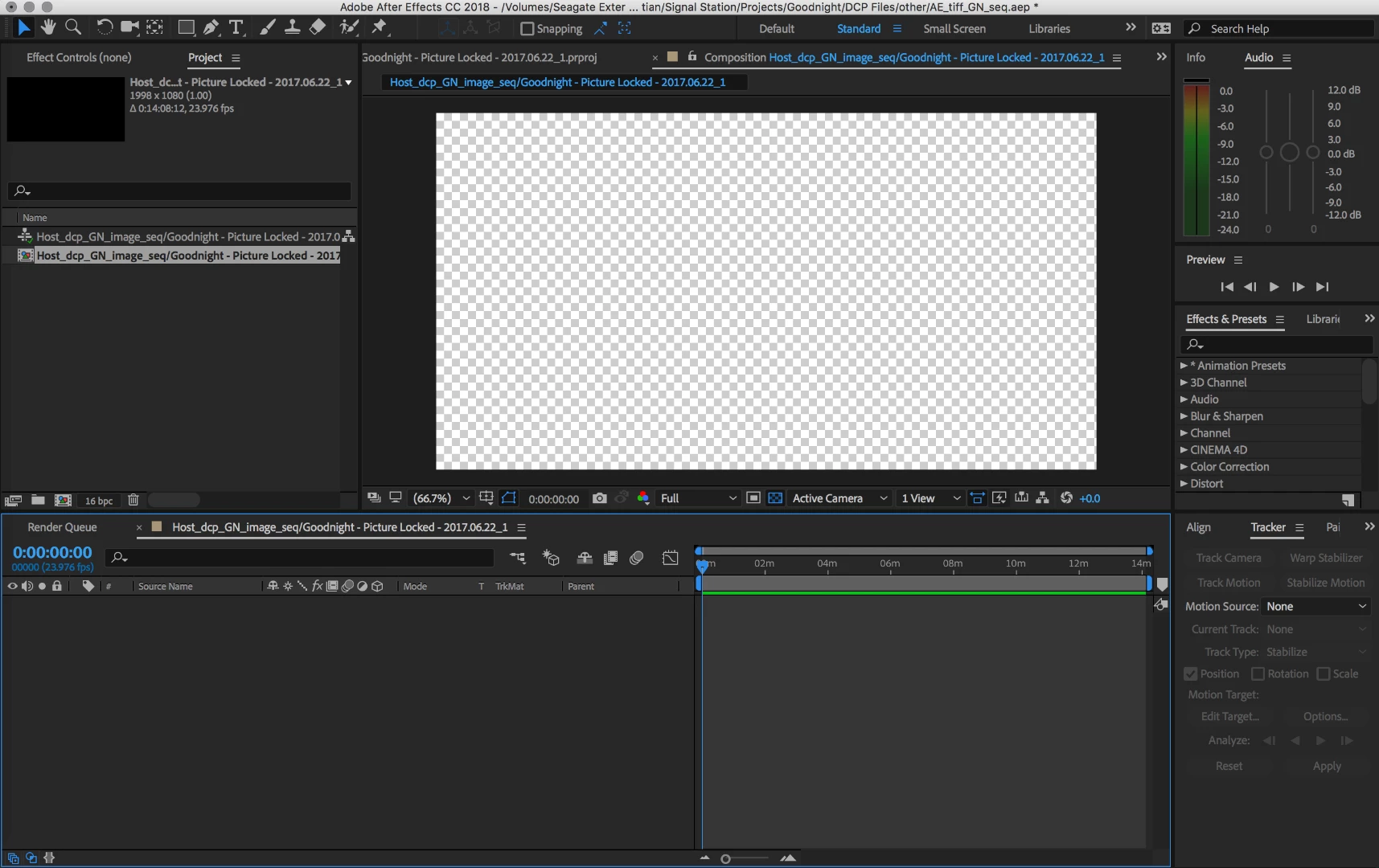Select the Clone Stamp tool
This screenshot has width=1379, height=868.
tap(293, 27)
